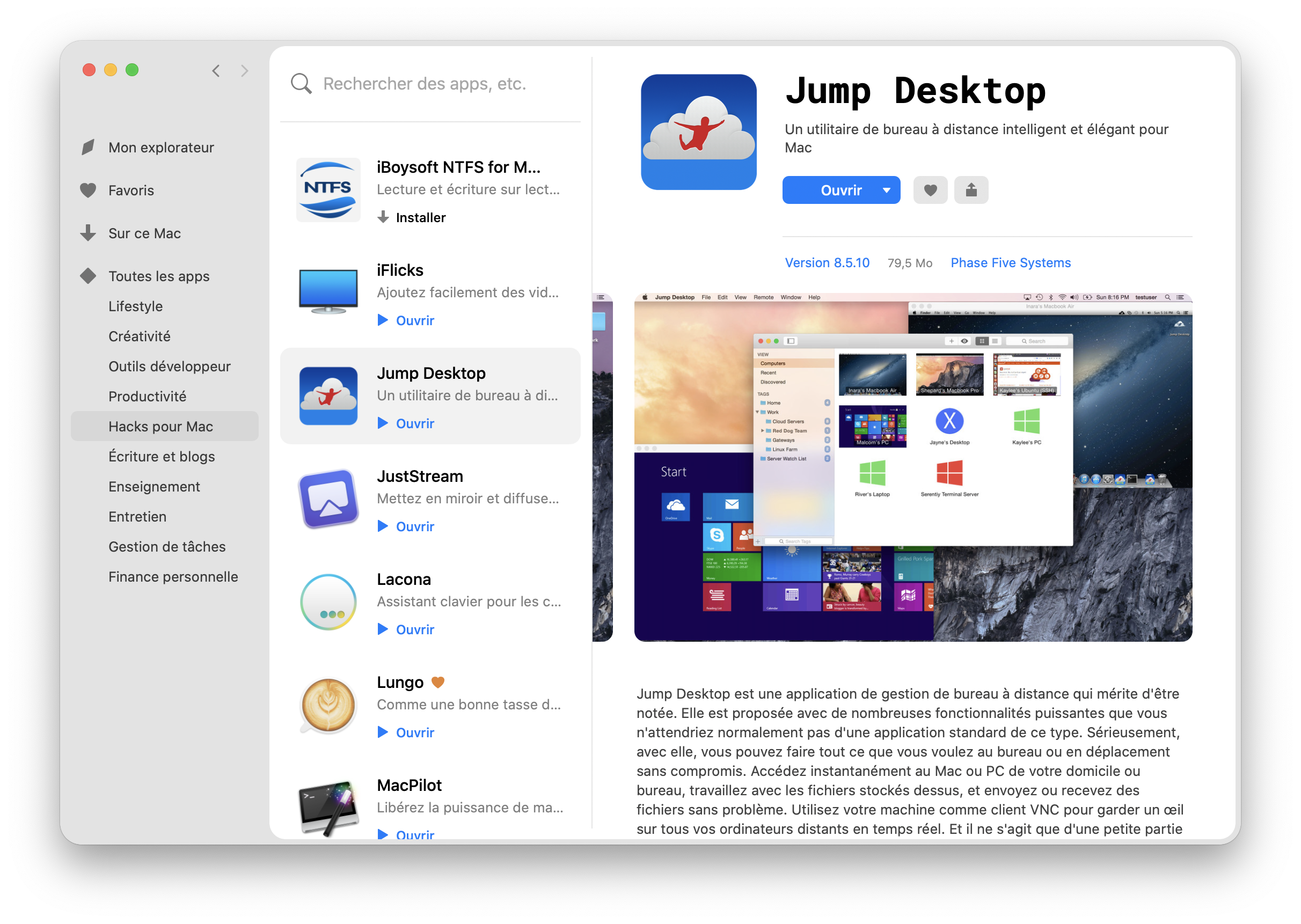Click the JustStream app icon

click(330, 500)
